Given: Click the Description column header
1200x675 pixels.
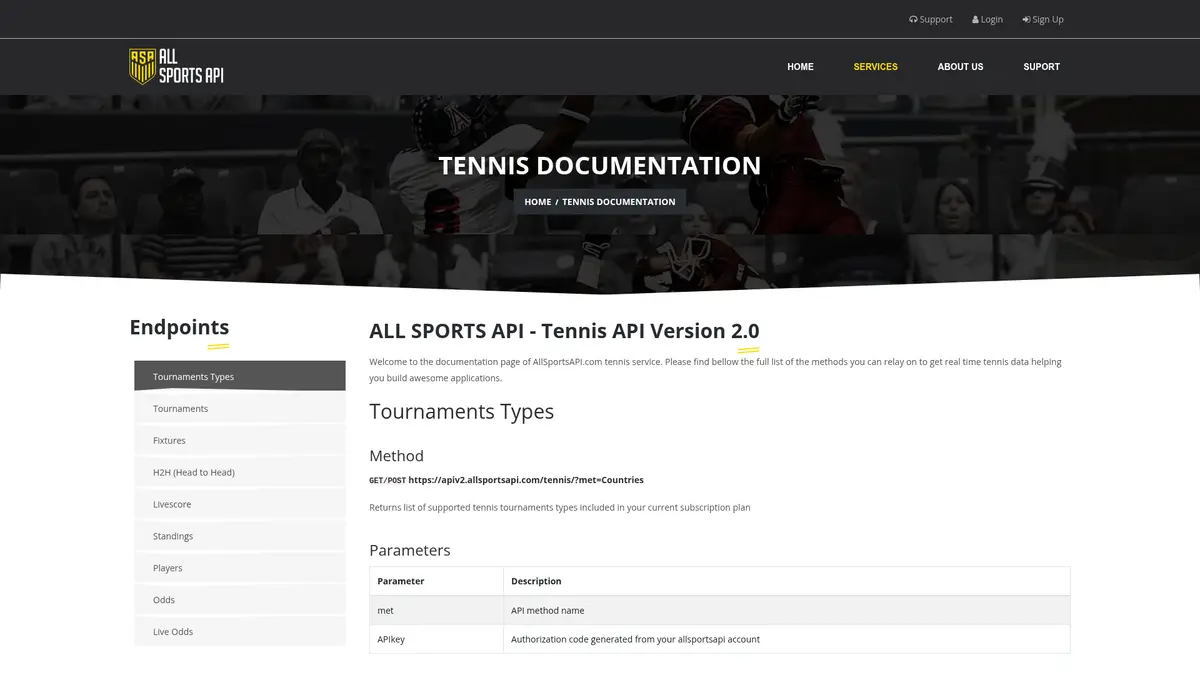Looking at the screenshot, I should pos(787,581).
